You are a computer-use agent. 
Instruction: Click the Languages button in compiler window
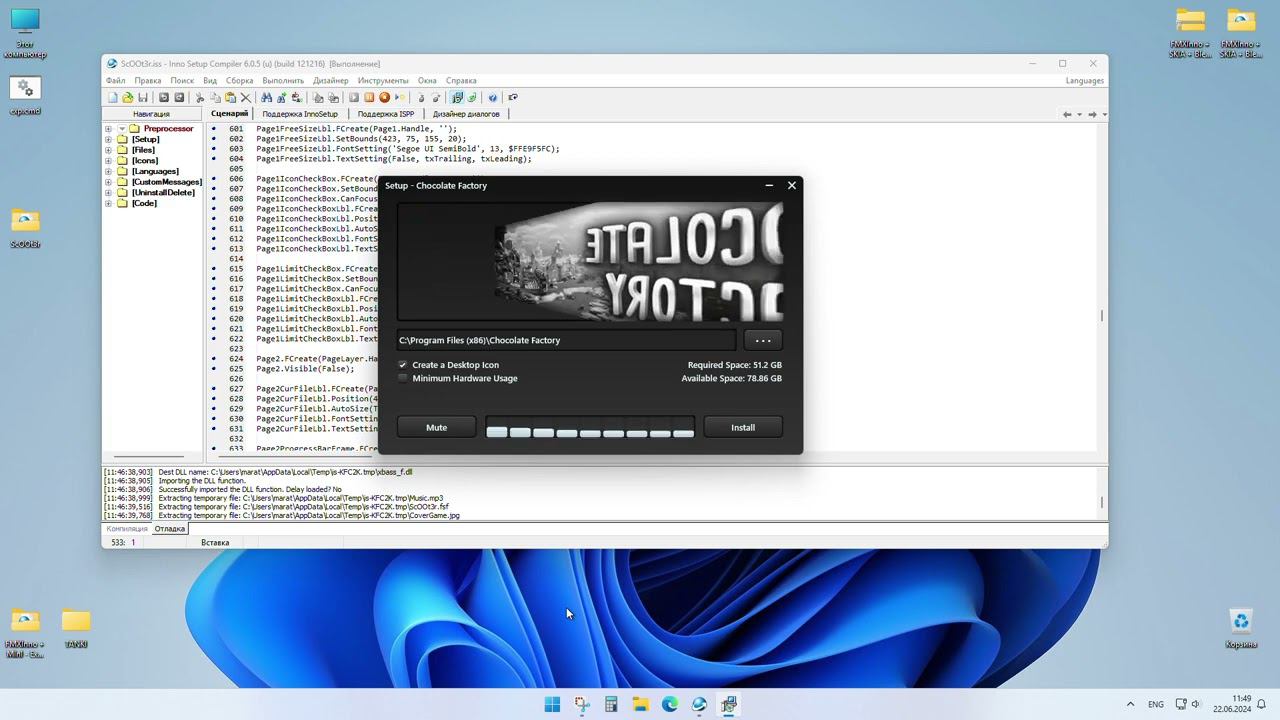pos(1085,80)
